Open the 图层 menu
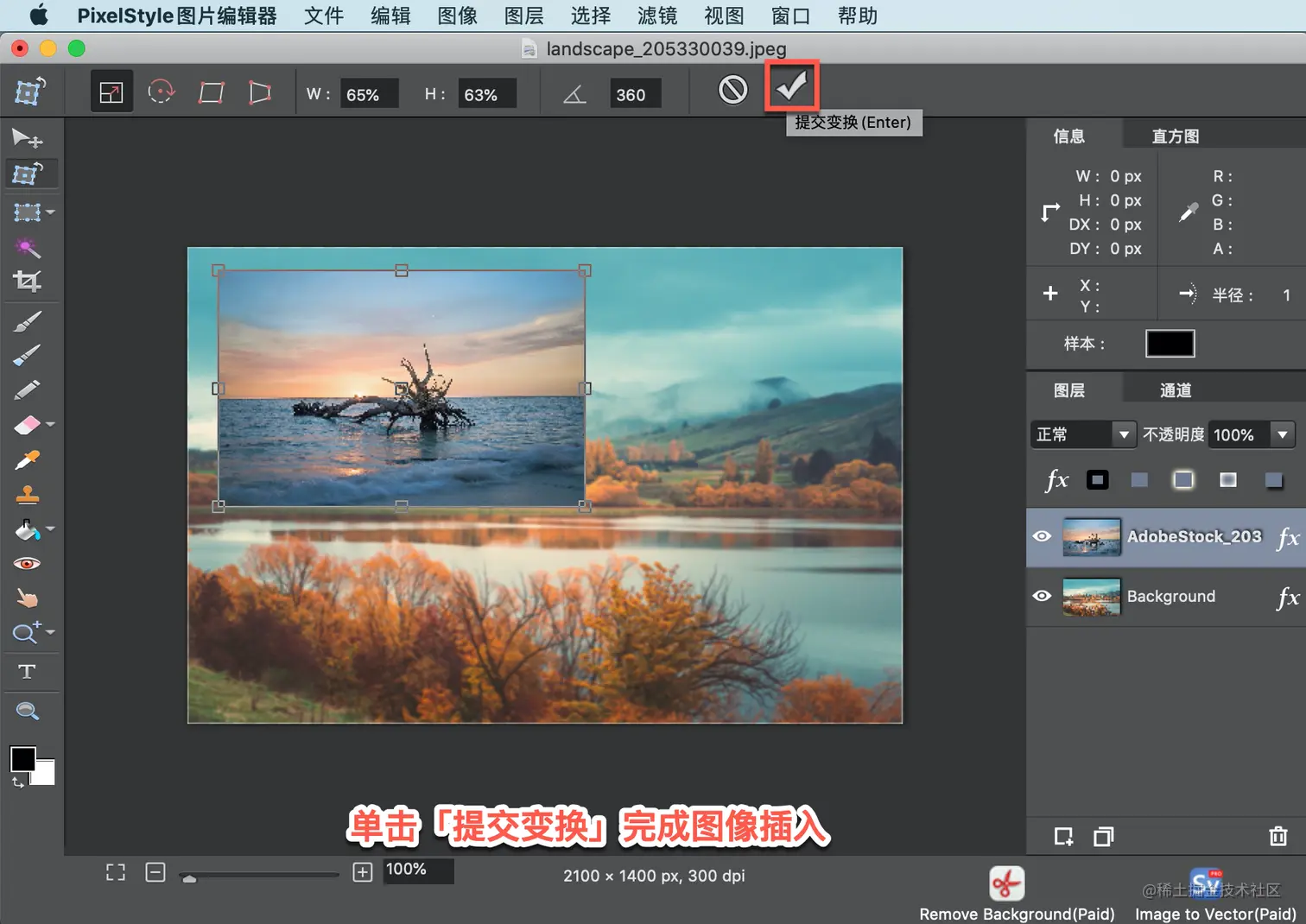 (x=523, y=16)
